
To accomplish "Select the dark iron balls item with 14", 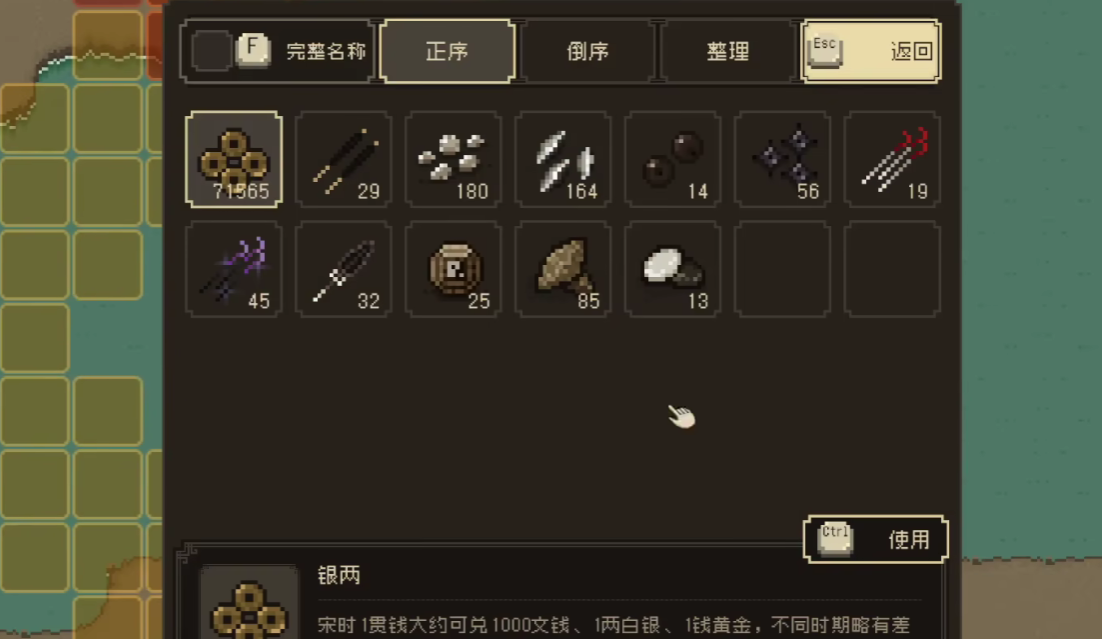I will pyautogui.click(x=673, y=160).
